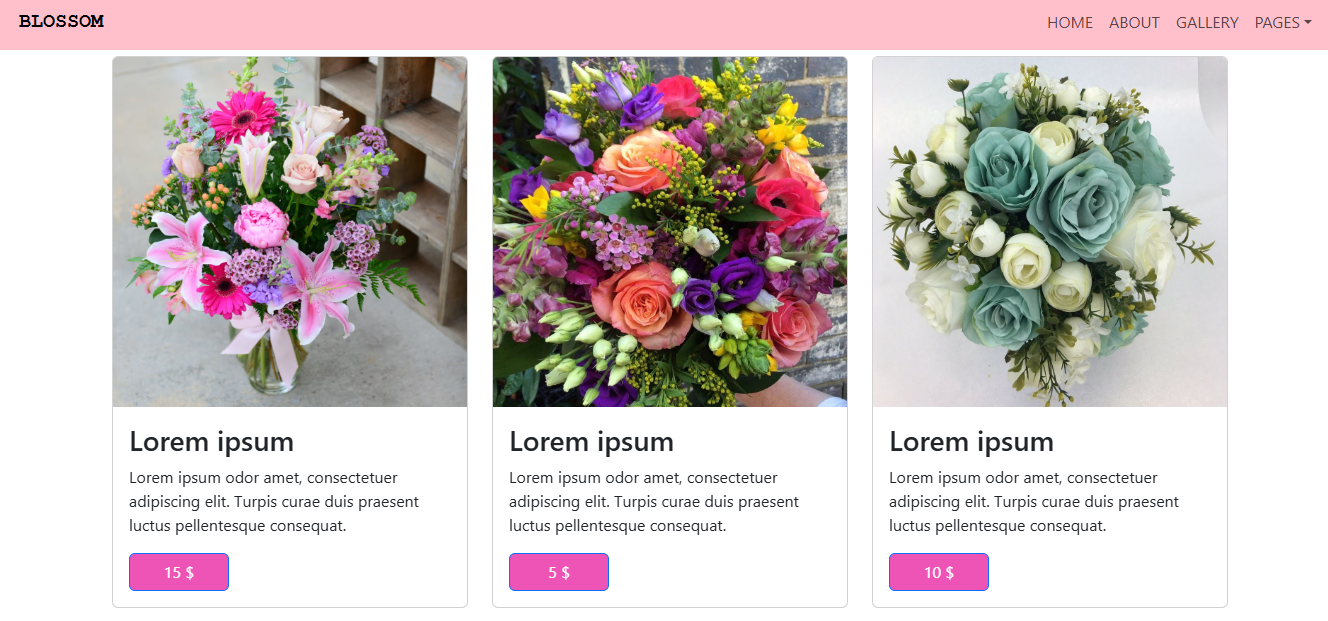Select the colorful mixed rose bouquet image
The width and height of the screenshot is (1328, 621).
pos(670,232)
